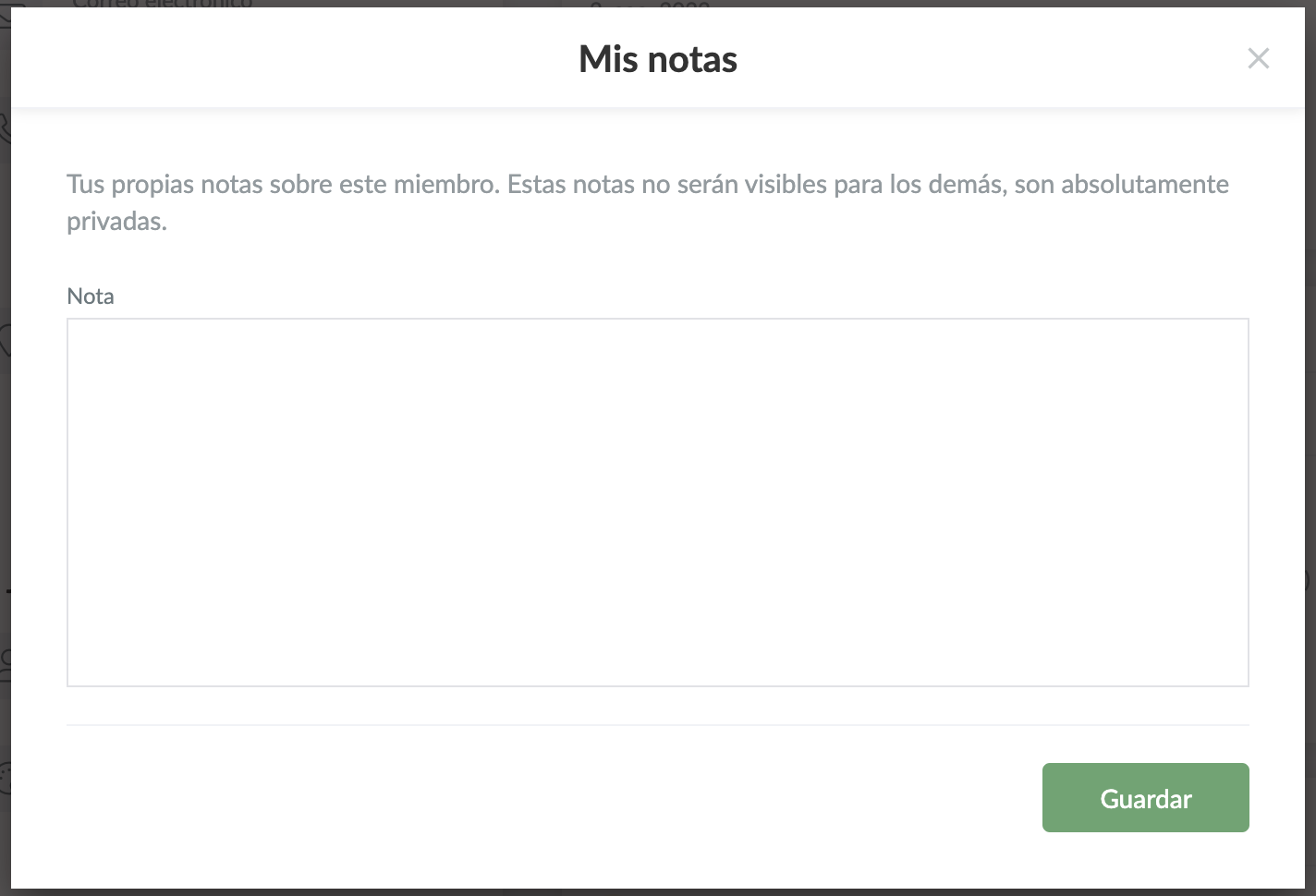Click the hidden date text above the dialog header
Viewport: 1316px width, 896px height.
coord(650,4)
